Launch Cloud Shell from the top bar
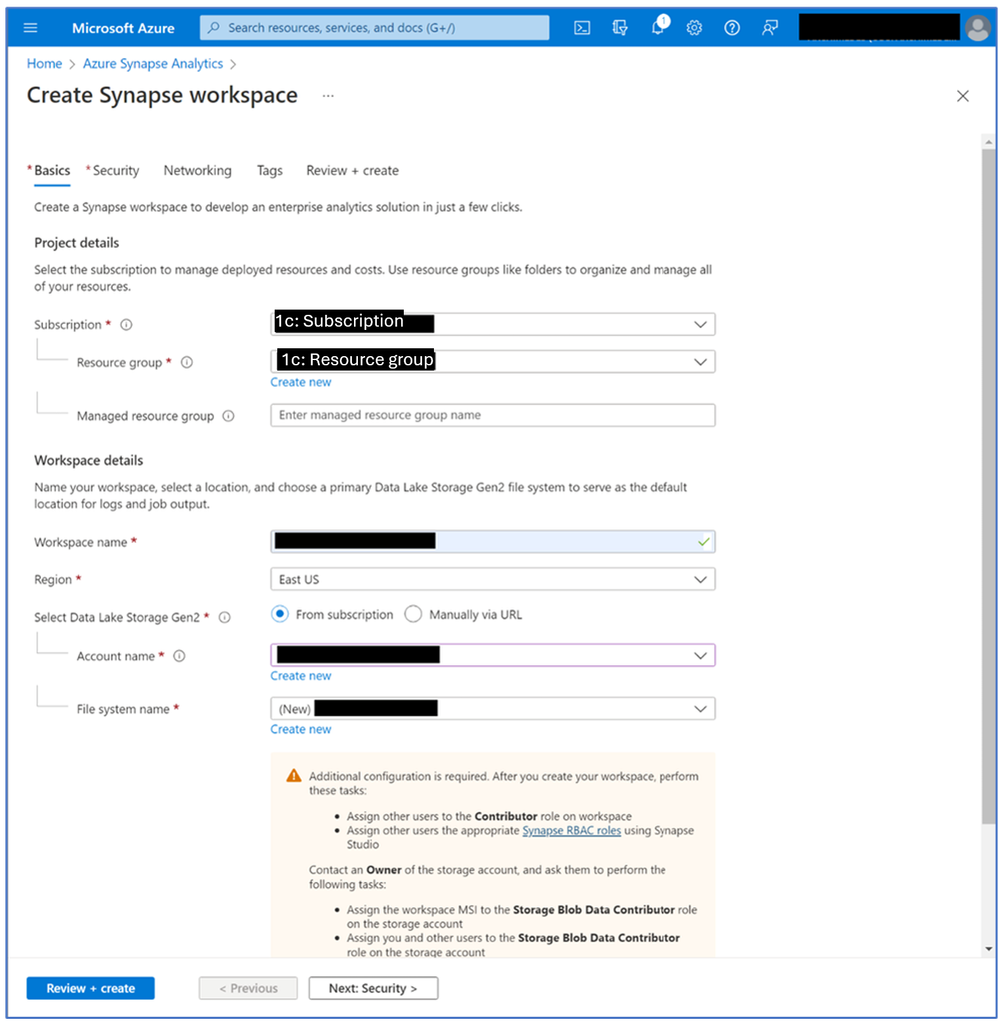This screenshot has width=999, height=1021. coord(582,28)
